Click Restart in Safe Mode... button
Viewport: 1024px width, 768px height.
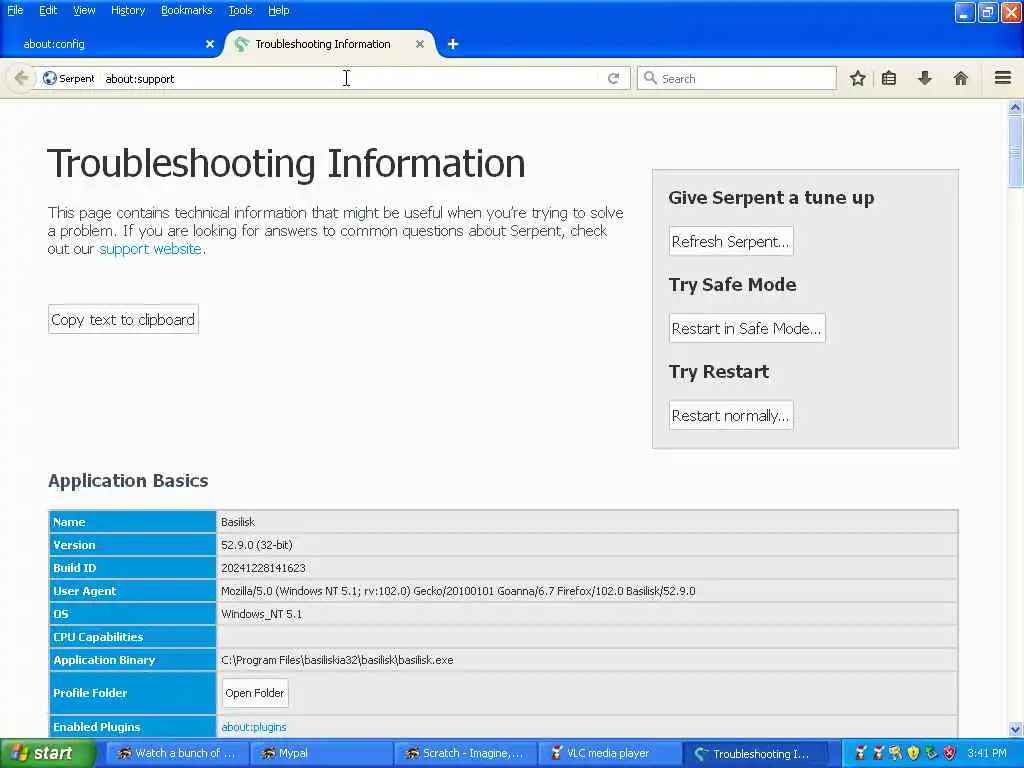click(x=746, y=328)
